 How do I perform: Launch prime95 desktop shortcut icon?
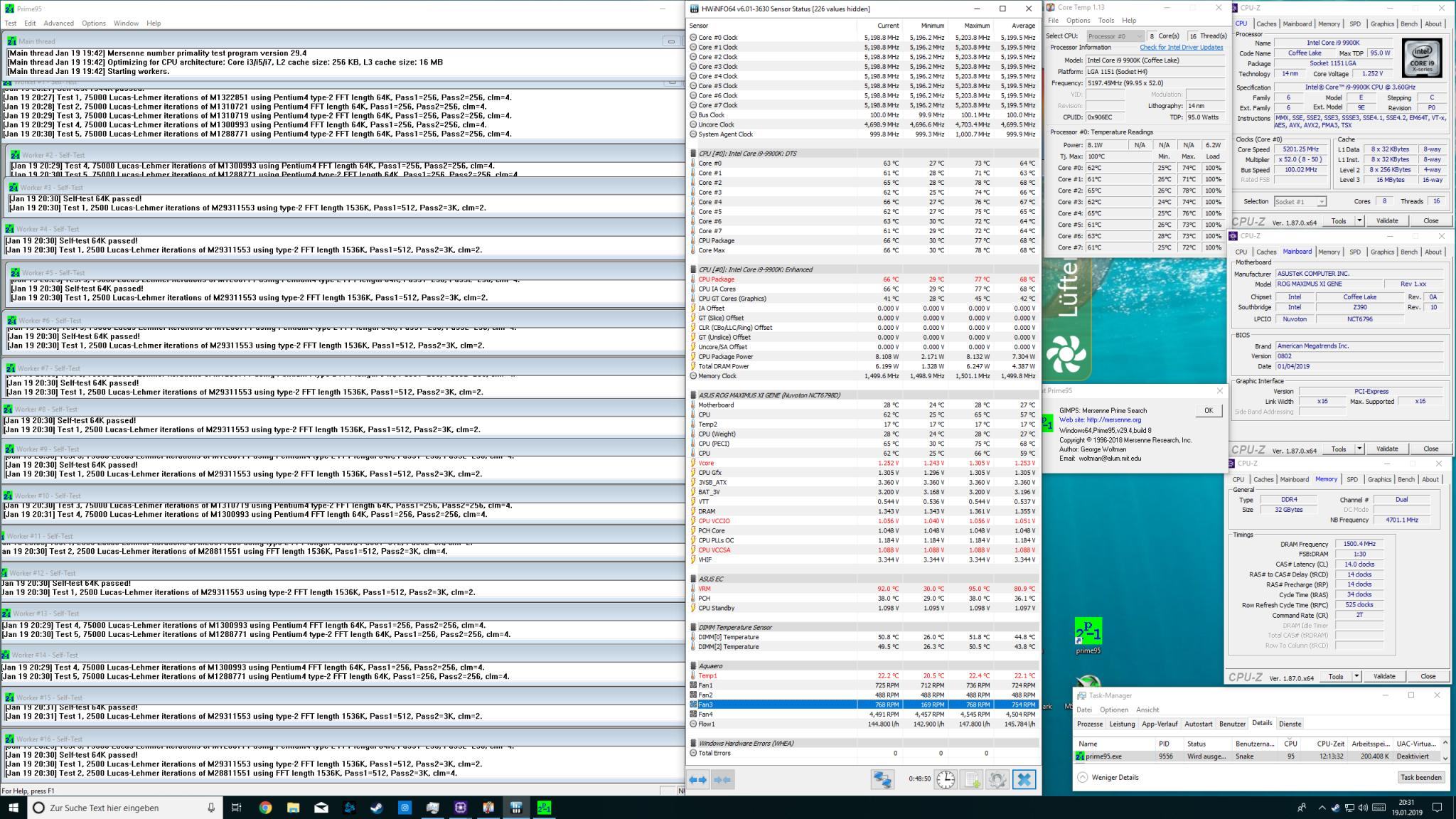click(1088, 635)
